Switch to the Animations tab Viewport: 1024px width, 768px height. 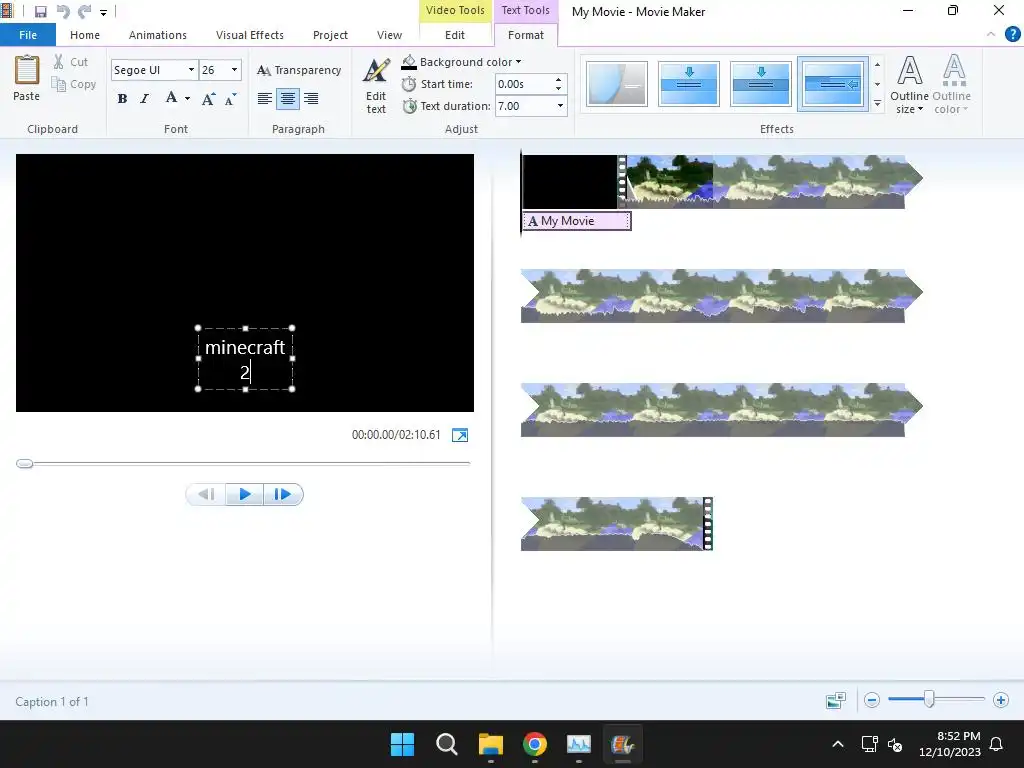pyautogui.click(x=157, y=35)
